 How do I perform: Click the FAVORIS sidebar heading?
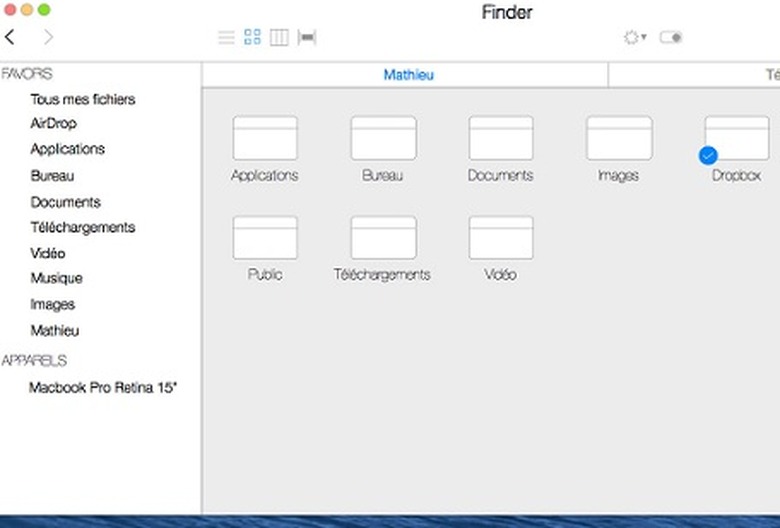27,74
